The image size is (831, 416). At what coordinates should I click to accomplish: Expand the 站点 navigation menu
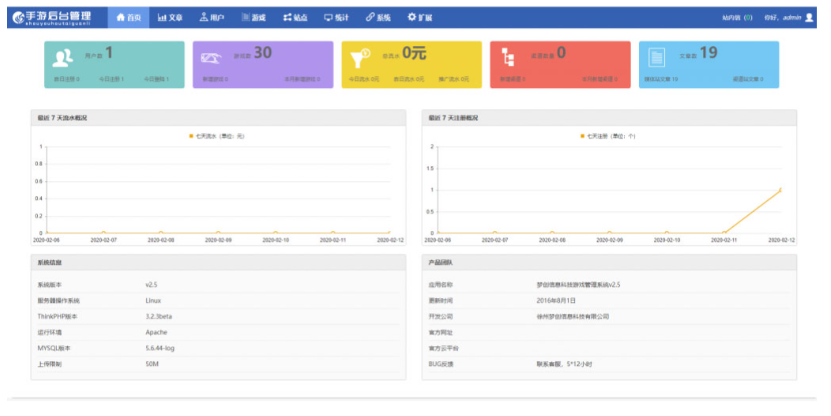click(x=295, y=18)
